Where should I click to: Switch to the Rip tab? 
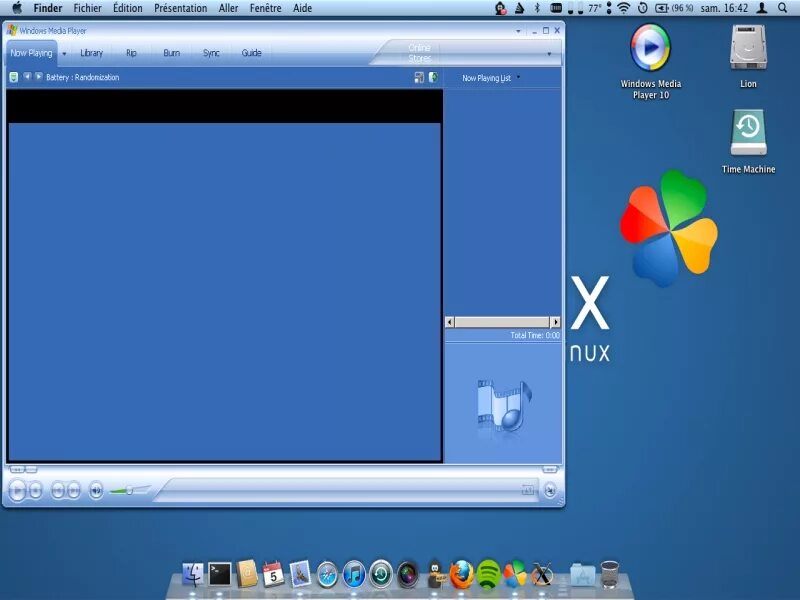131,53
